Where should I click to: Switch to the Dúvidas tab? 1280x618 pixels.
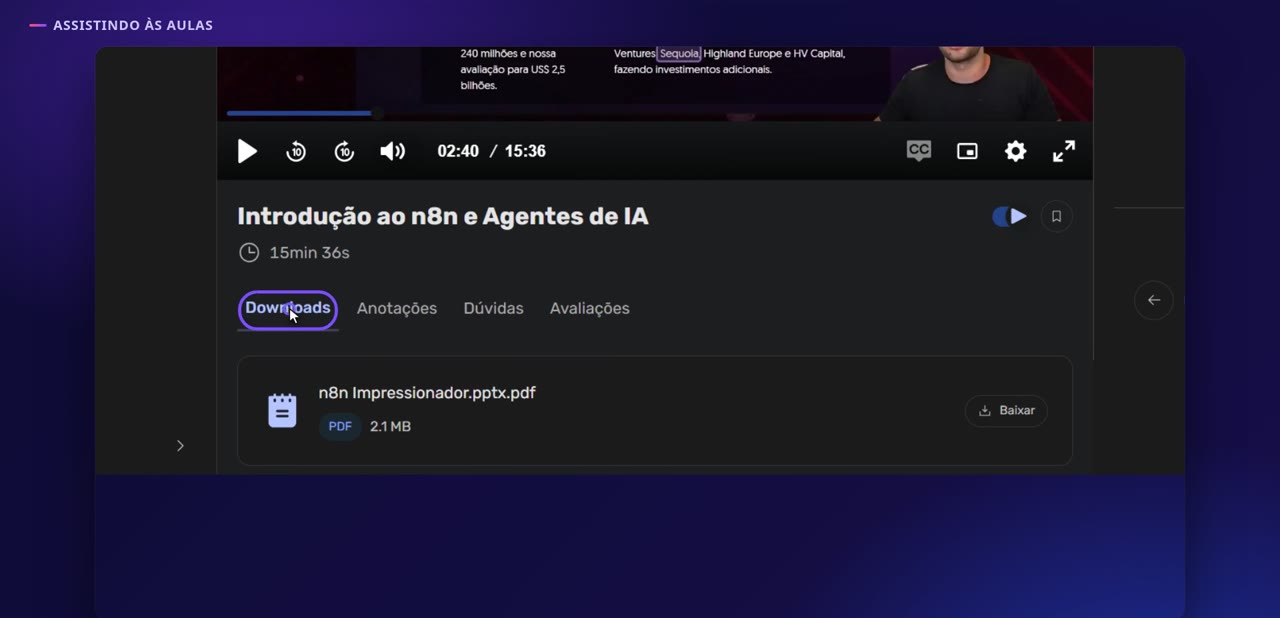[x=494, y=308]
